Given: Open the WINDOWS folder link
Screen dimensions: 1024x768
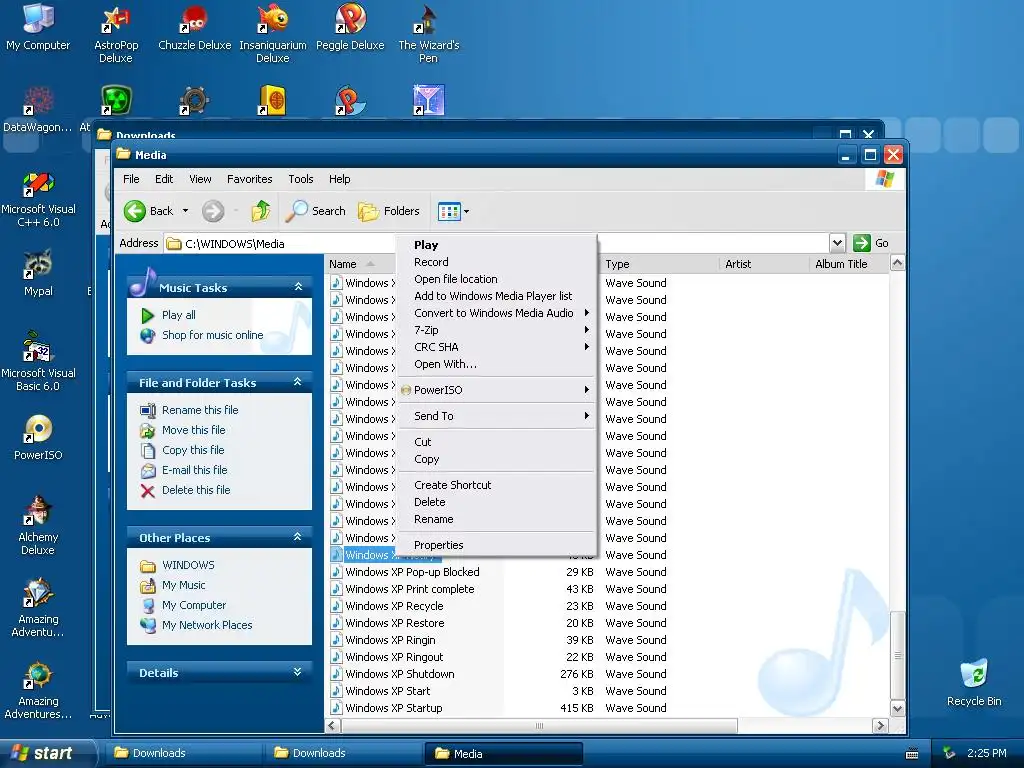Looking at the screenshot, I should point(188,565).
